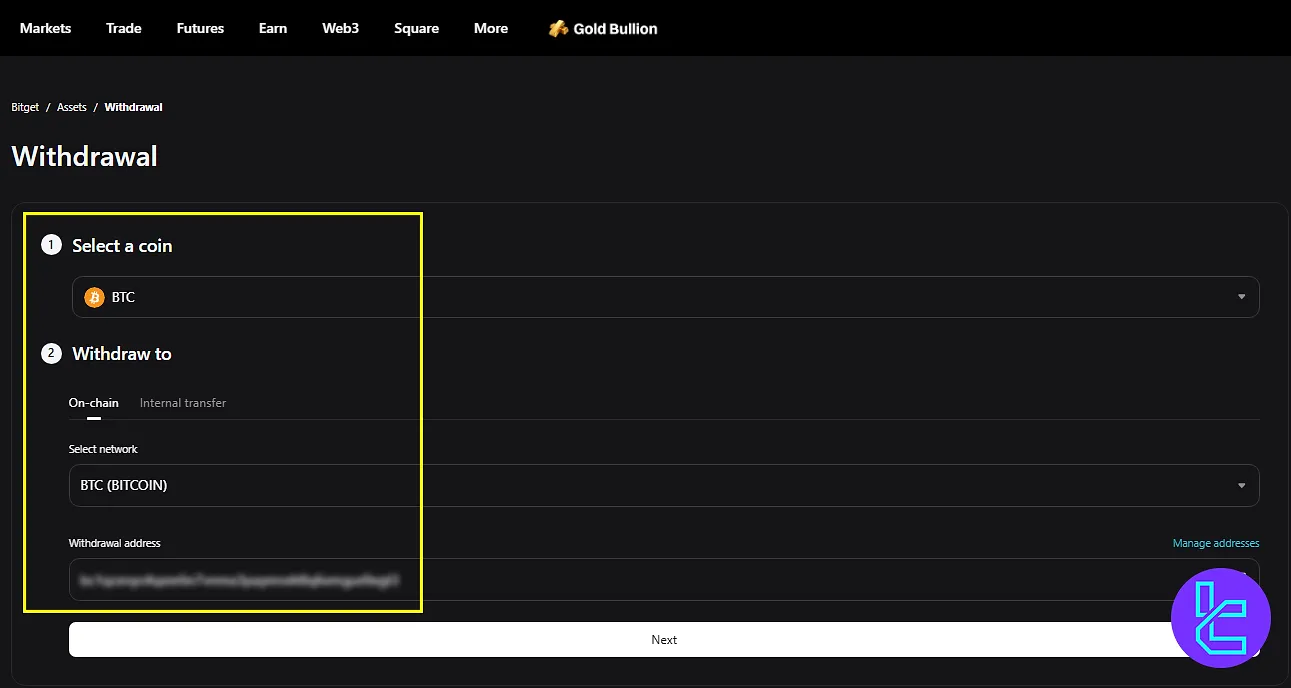The image size is (1291, 688).
Task: Click the Withdrawal breadcrumb text
Action: [133, 107]
